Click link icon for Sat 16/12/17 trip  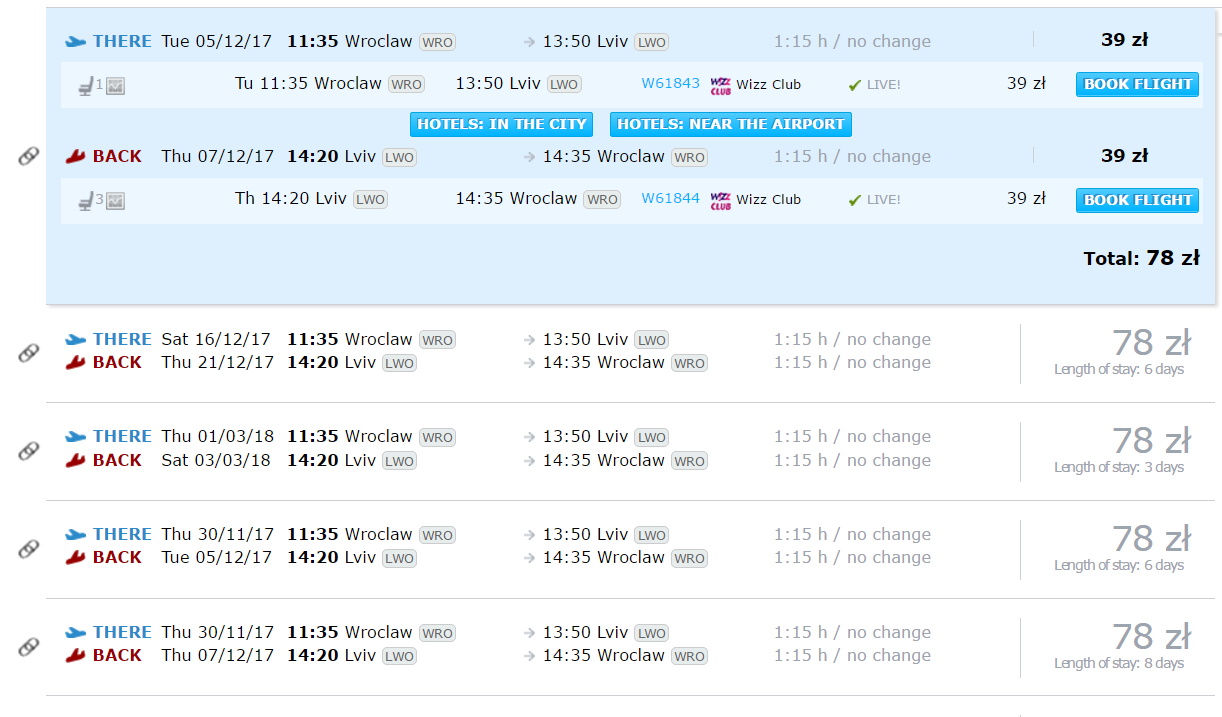pos(29,352)
